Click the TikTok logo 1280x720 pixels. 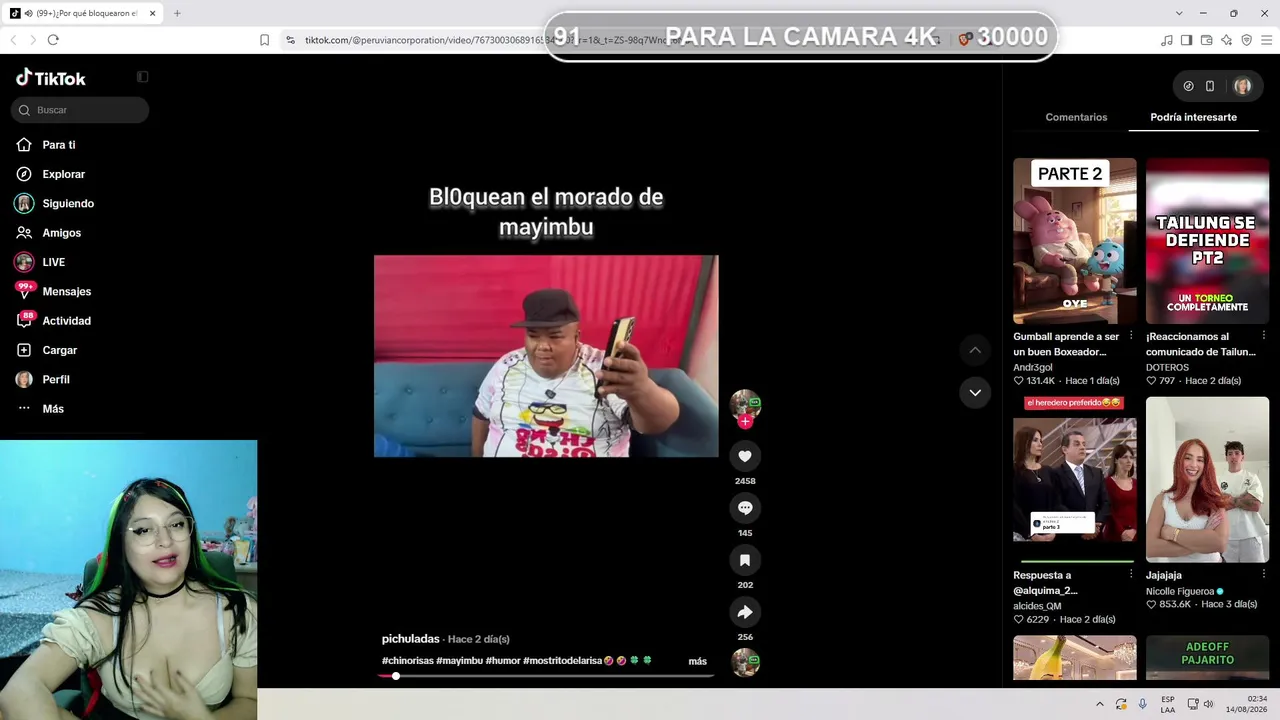coord(51,78)
